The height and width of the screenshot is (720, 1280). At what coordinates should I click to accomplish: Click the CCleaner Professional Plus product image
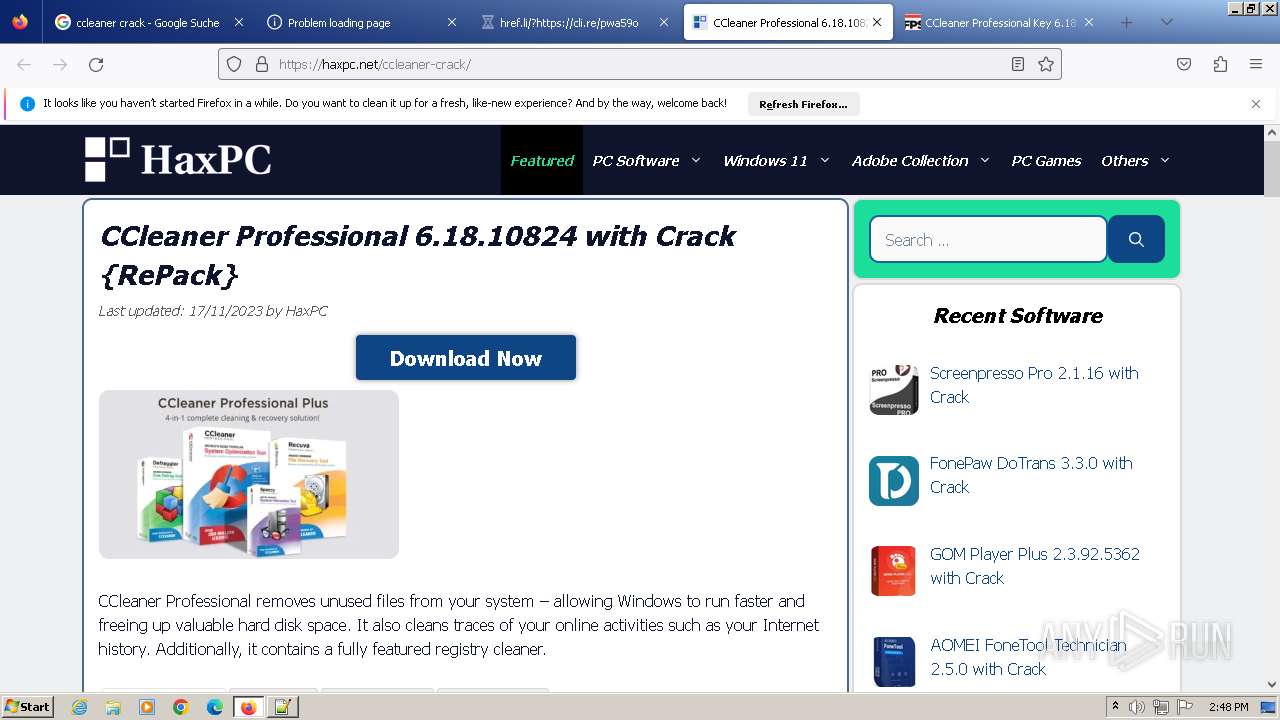click(x=249, y=474)
